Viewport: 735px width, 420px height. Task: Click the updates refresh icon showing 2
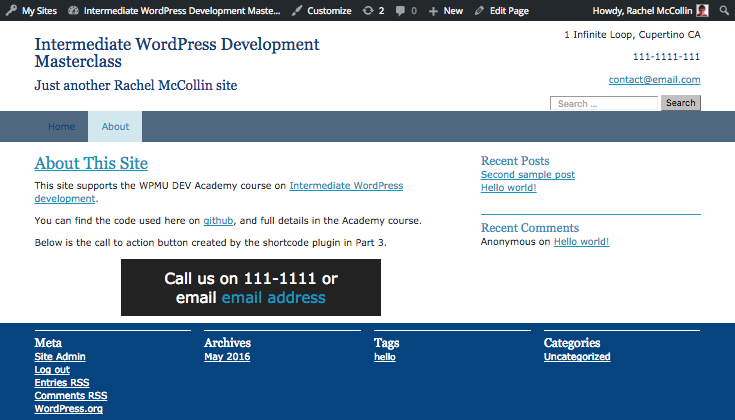(368, 11)
